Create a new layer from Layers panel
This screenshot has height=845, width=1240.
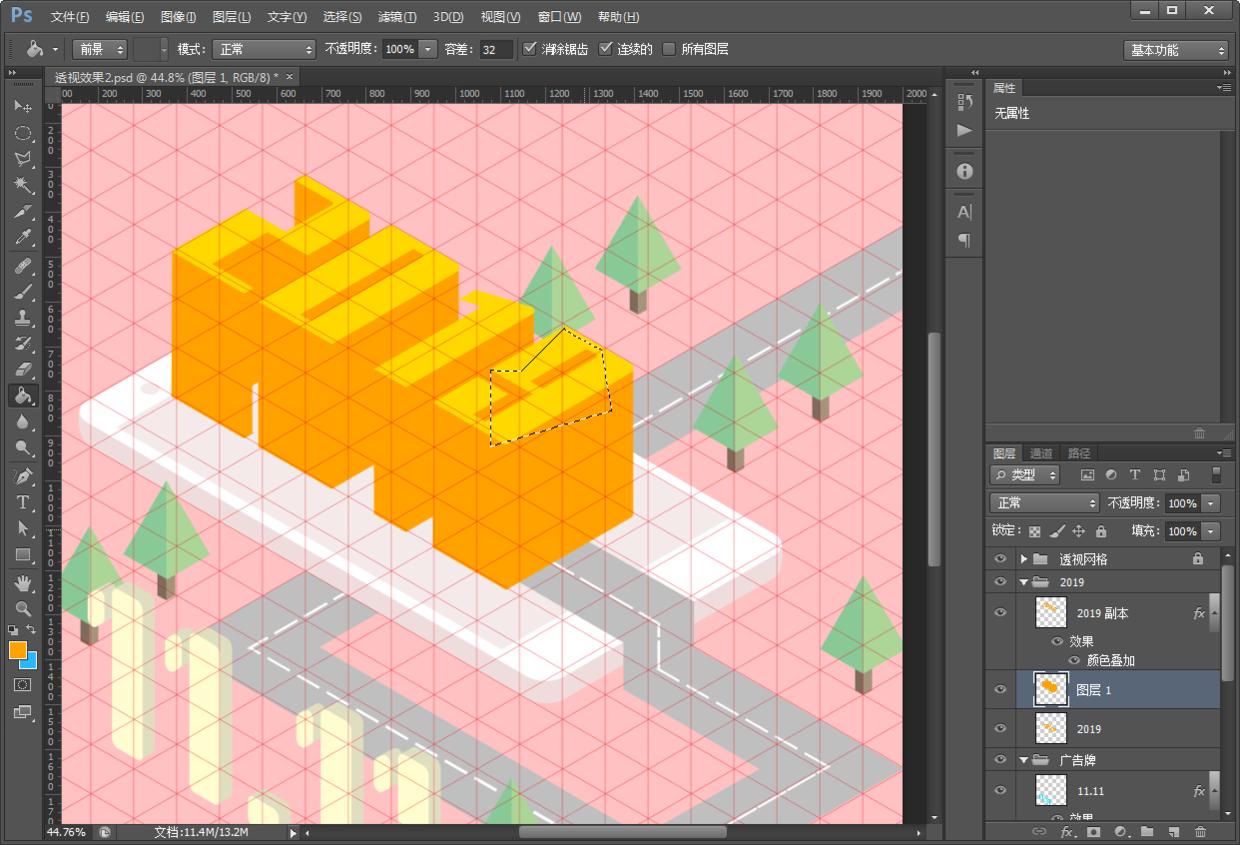tap(1174, 832)
